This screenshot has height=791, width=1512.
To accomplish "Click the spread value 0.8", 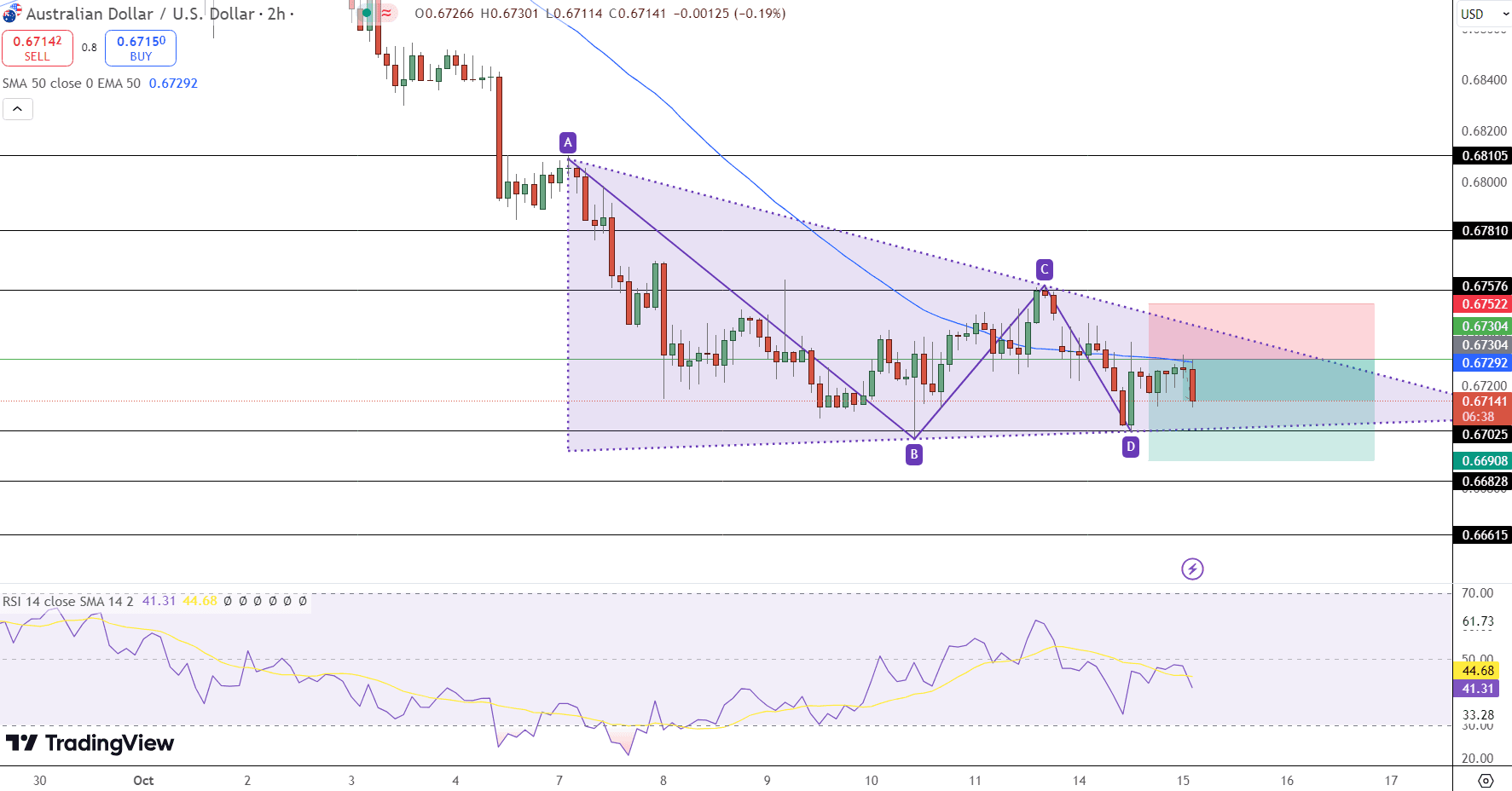I will [90, 48].
